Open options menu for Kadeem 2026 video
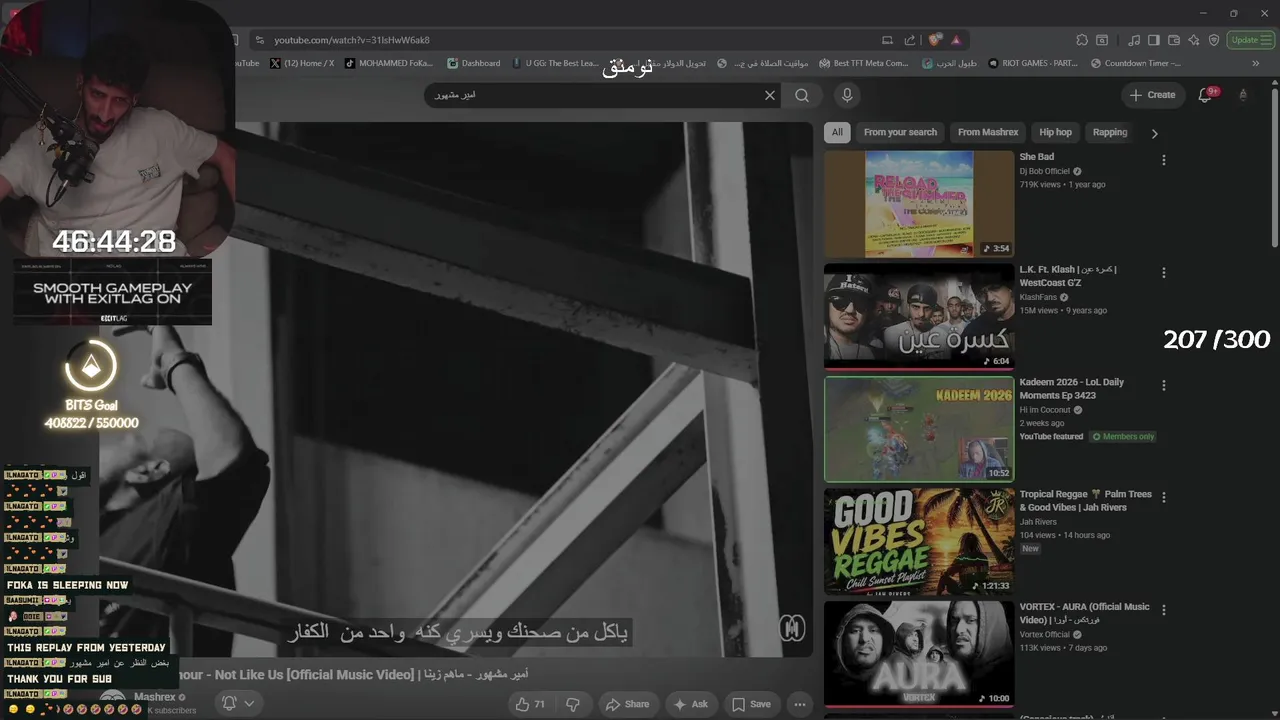Image resolution: width=1280 pixels, height=720 pixels. [1163, 385]
